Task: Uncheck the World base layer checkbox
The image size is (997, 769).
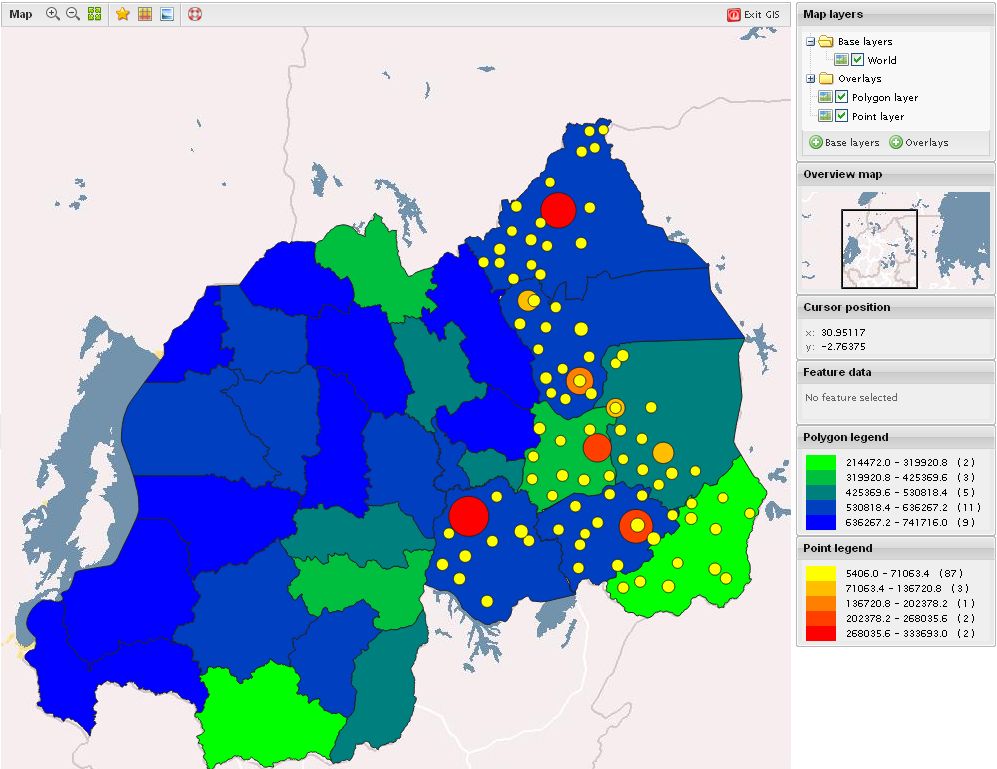Action: point(857,60)
